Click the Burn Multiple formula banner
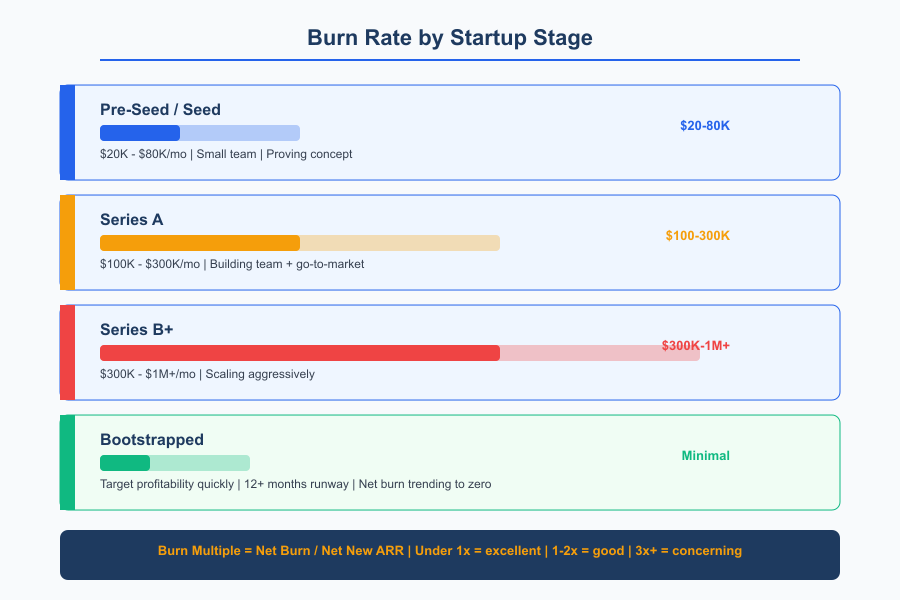 pos(450,551)
